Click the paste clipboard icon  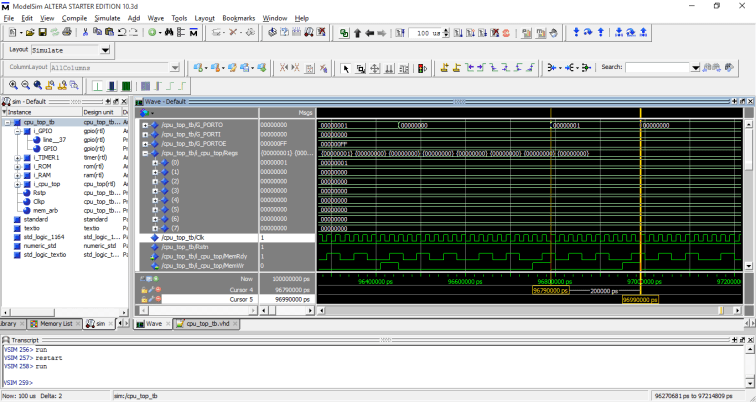[109, 32]
